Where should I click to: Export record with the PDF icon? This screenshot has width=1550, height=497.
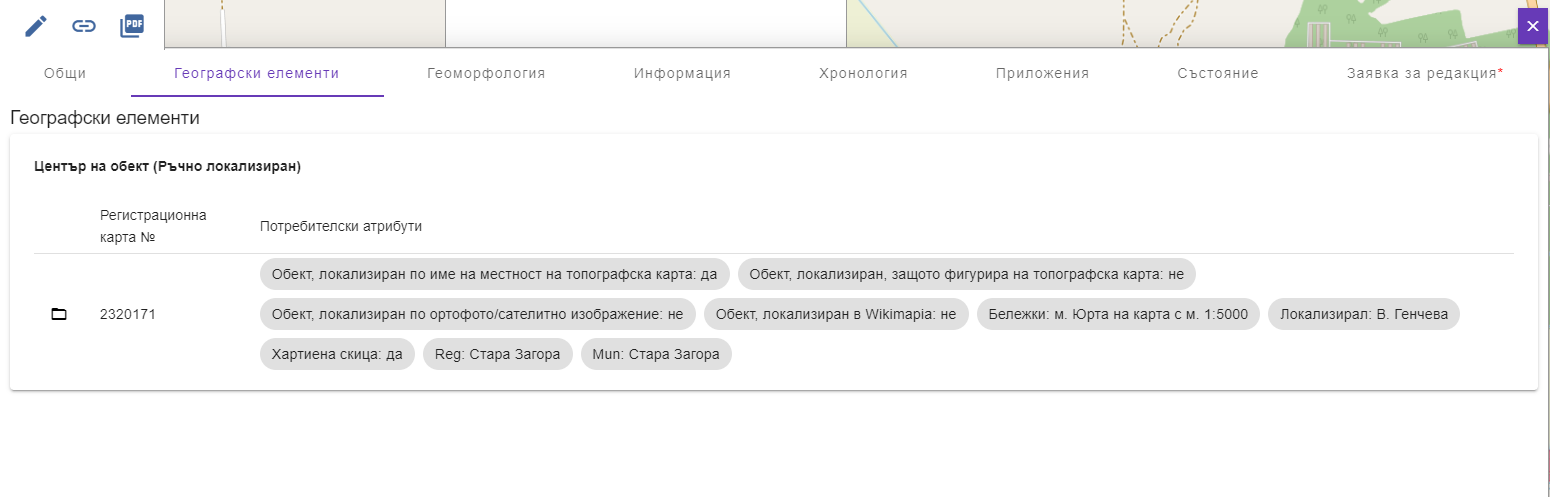132,26
